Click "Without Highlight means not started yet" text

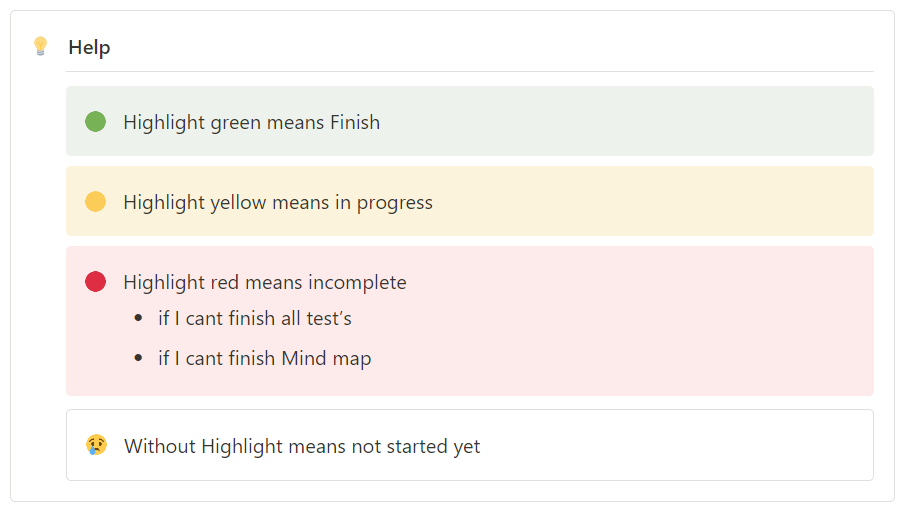(302, 447)
